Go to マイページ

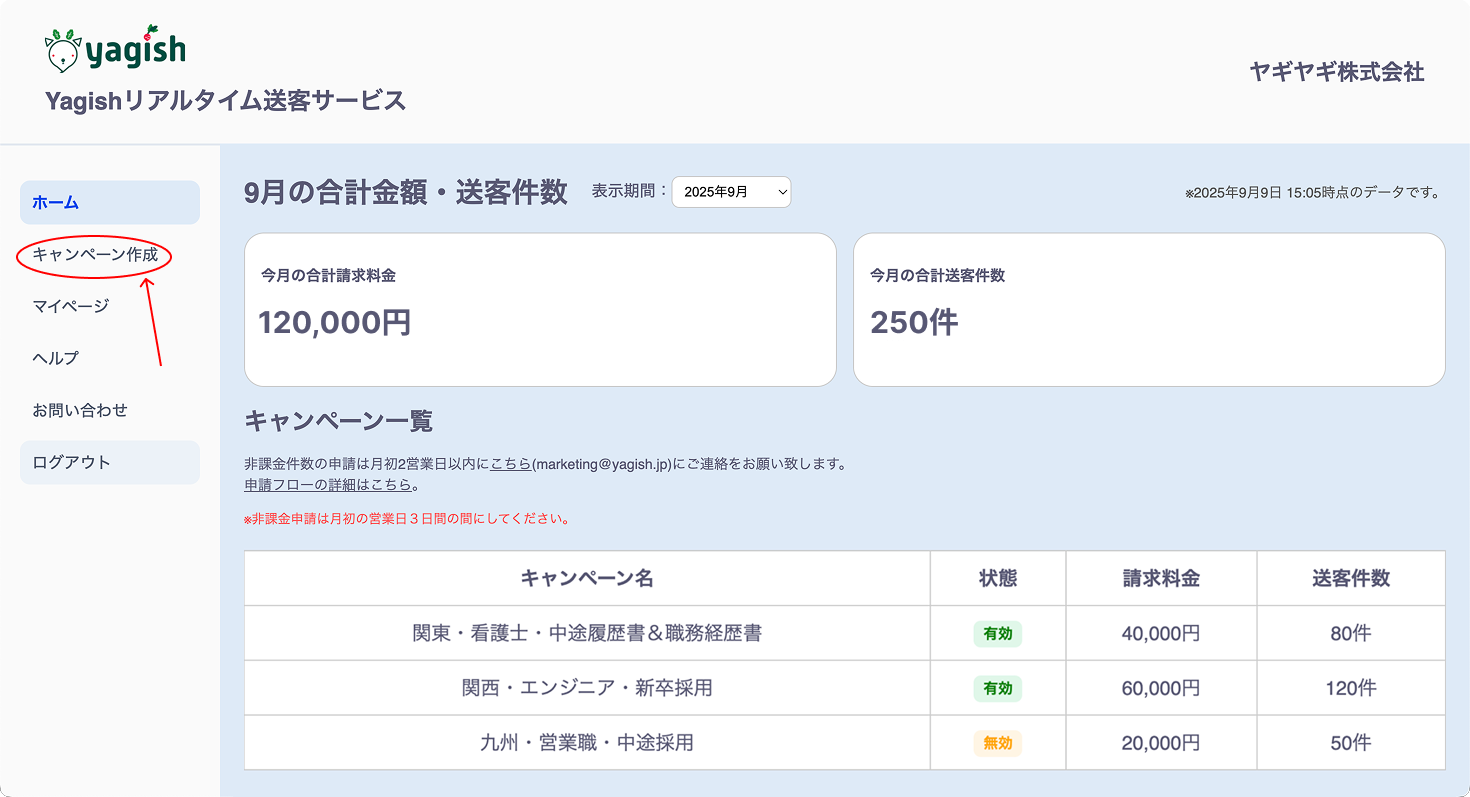(x=70, y=307)
